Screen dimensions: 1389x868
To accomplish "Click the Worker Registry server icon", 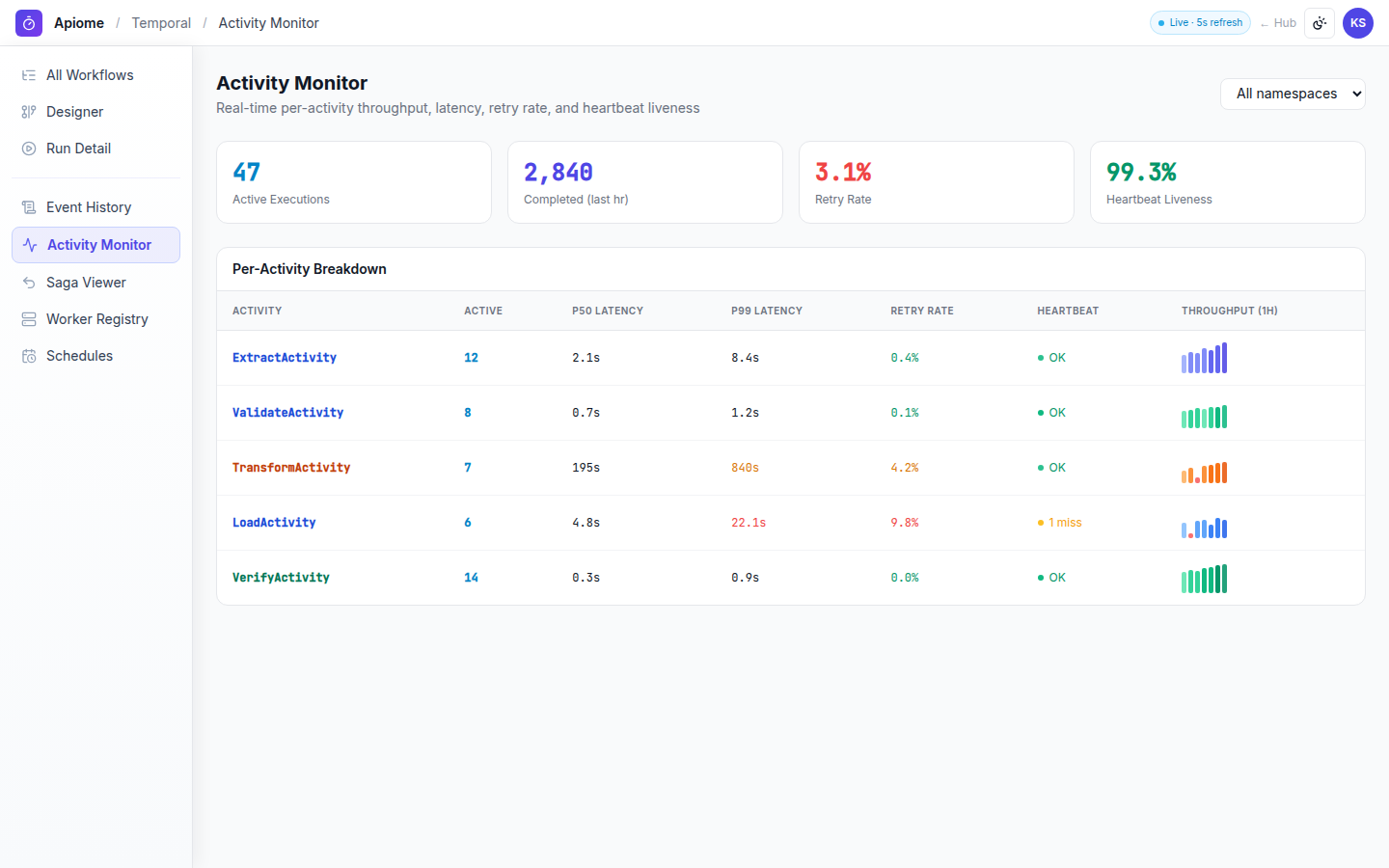I will tap(29, 319).
